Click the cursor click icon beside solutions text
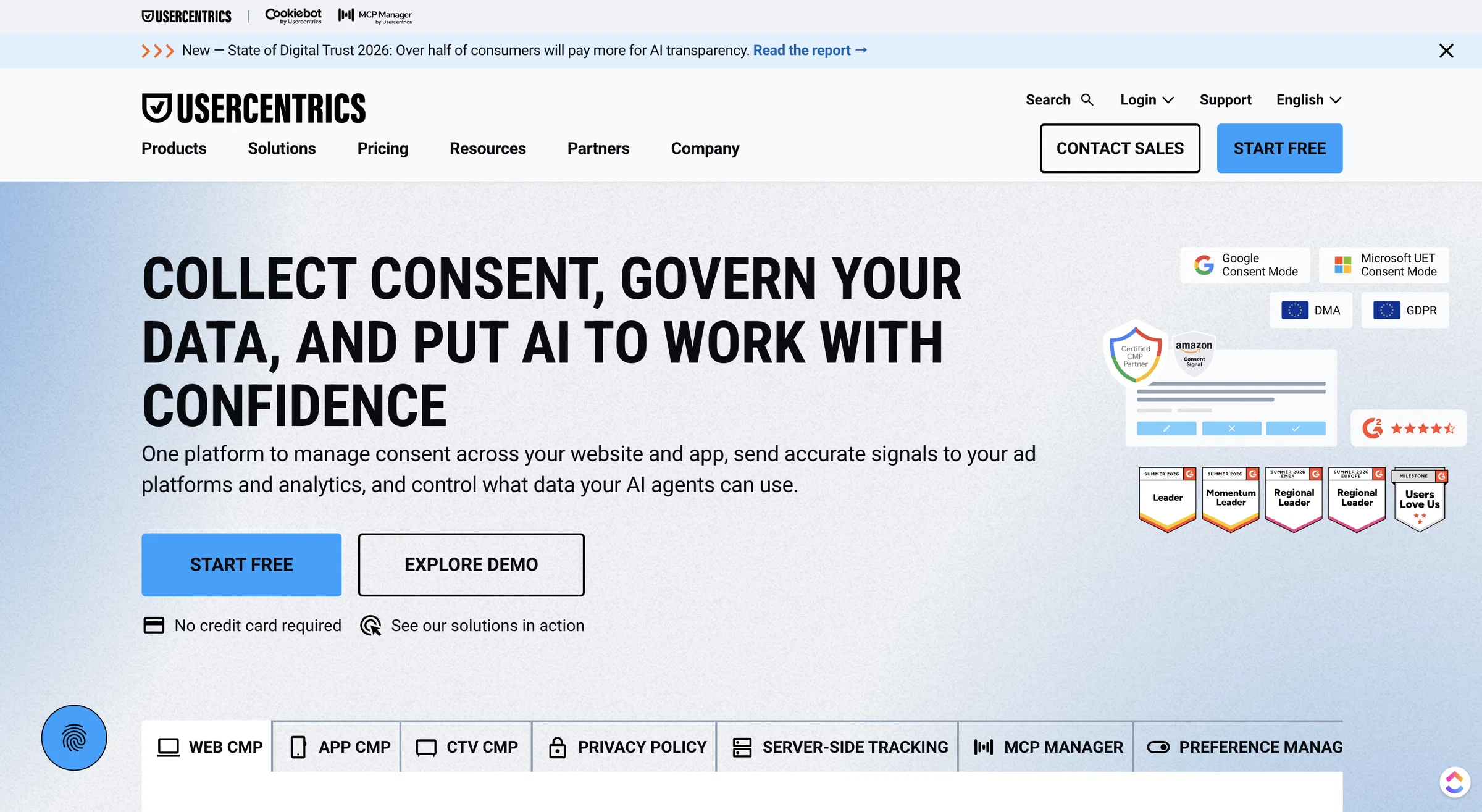 (x=371, y=626)
